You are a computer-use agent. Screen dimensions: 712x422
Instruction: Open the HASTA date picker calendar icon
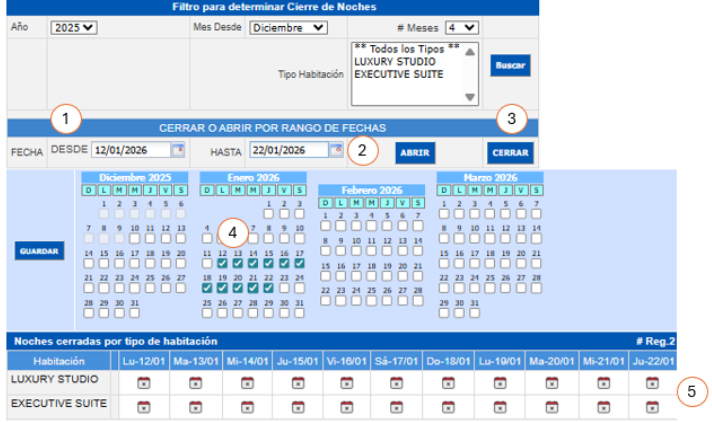tap(336, 151)
